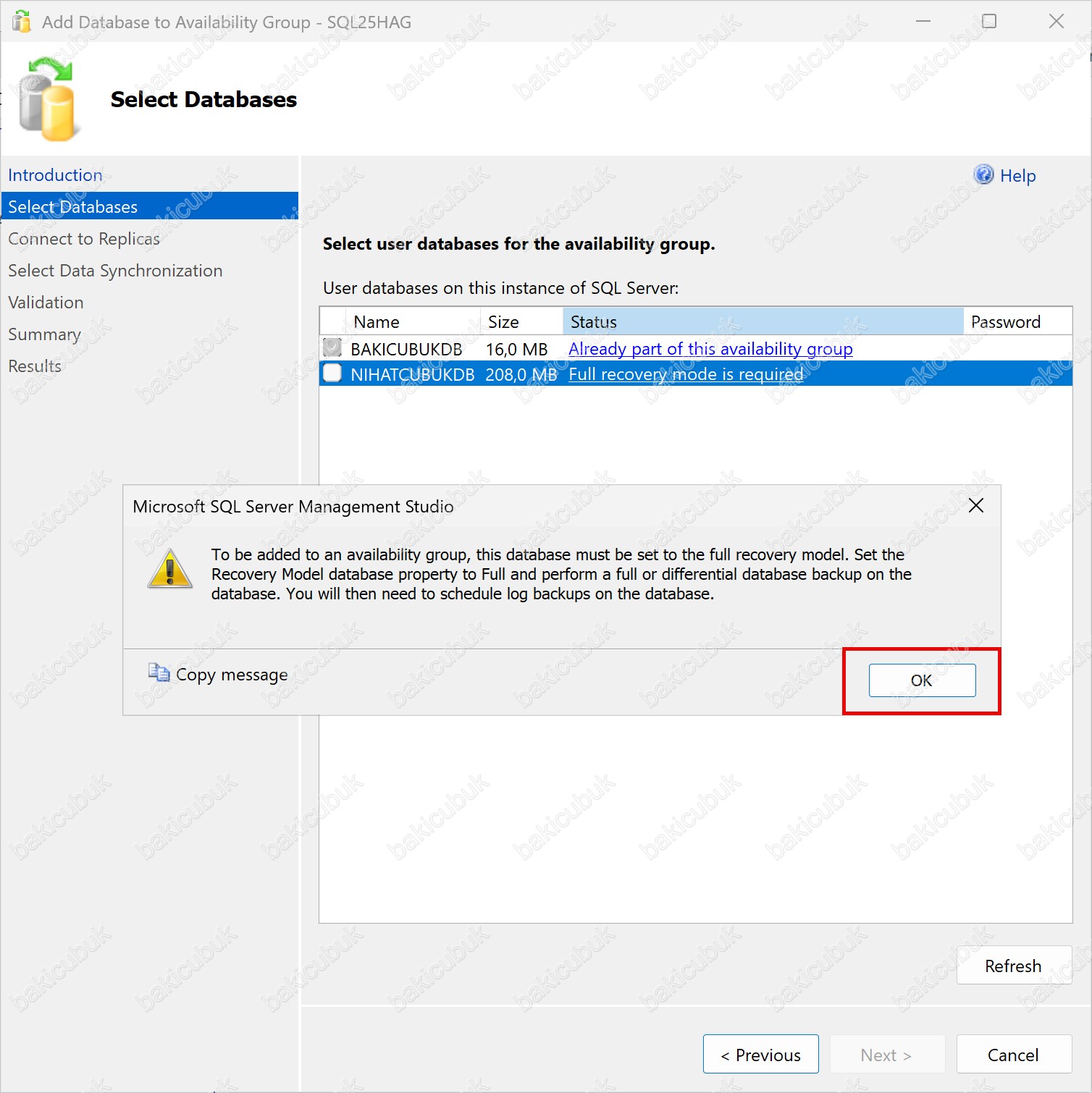
Task: Go back with the Previous button
Action: tap(760, 1055)
